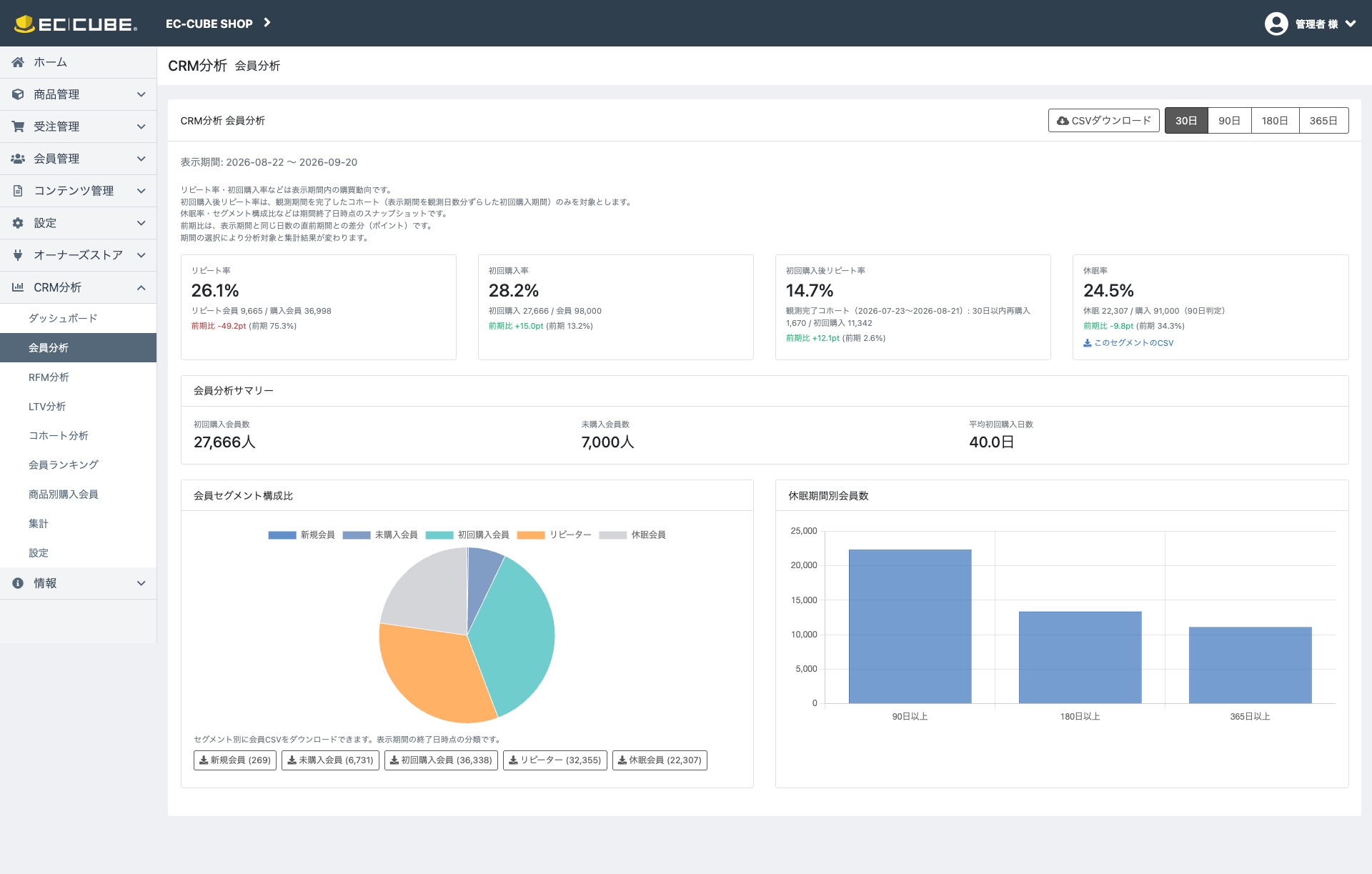Viewport: 1372px width, 874px height.
Task: Click the settings gear icon in sidebar
Action: coord(18,223)
